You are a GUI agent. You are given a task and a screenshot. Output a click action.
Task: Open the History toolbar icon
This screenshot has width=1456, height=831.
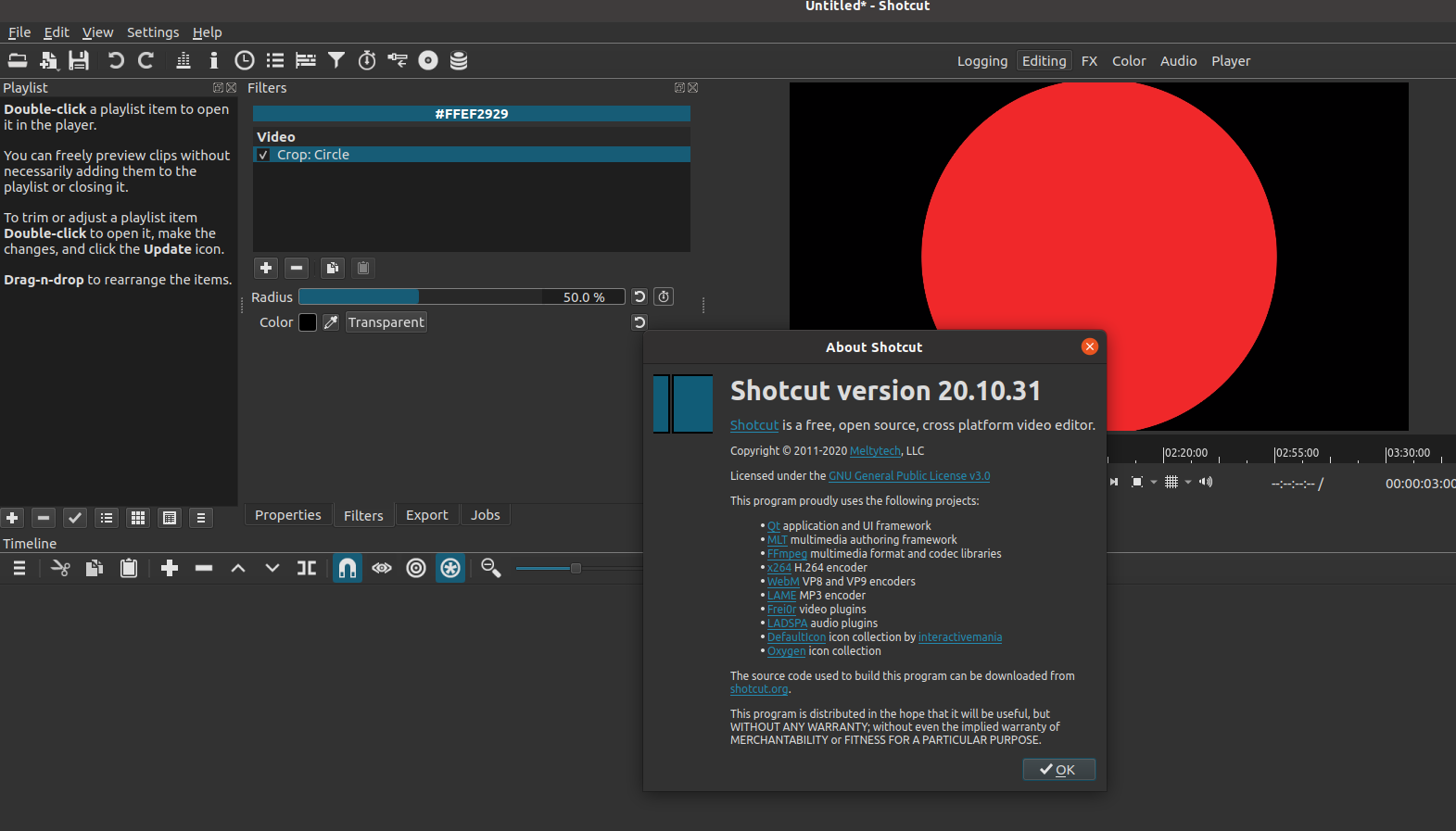coord(398,61)
